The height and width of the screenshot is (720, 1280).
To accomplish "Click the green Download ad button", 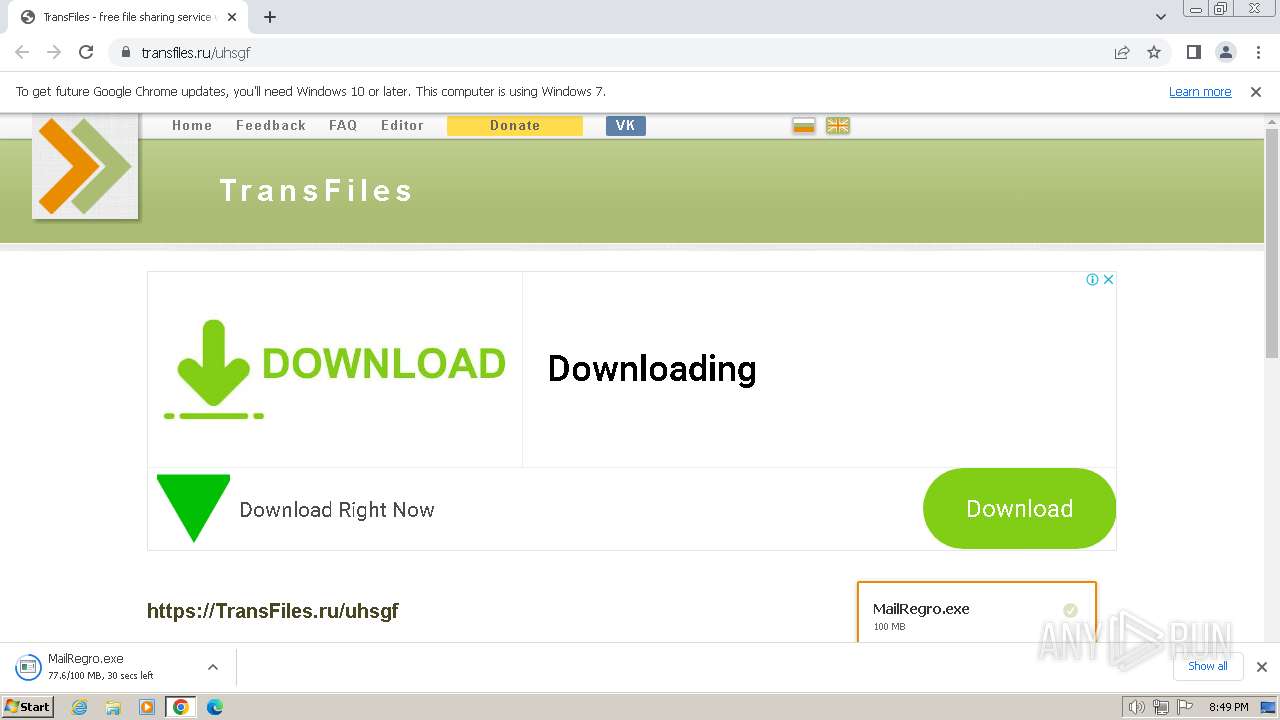I will [x=1019, y=508].
